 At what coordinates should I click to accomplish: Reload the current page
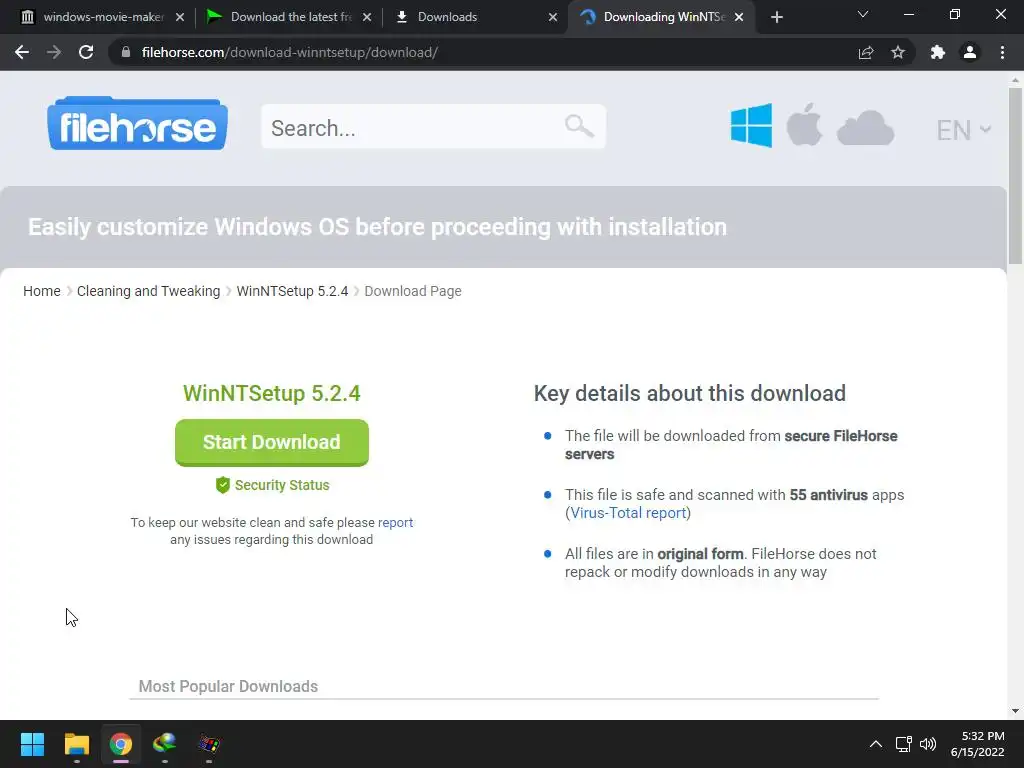86,52
